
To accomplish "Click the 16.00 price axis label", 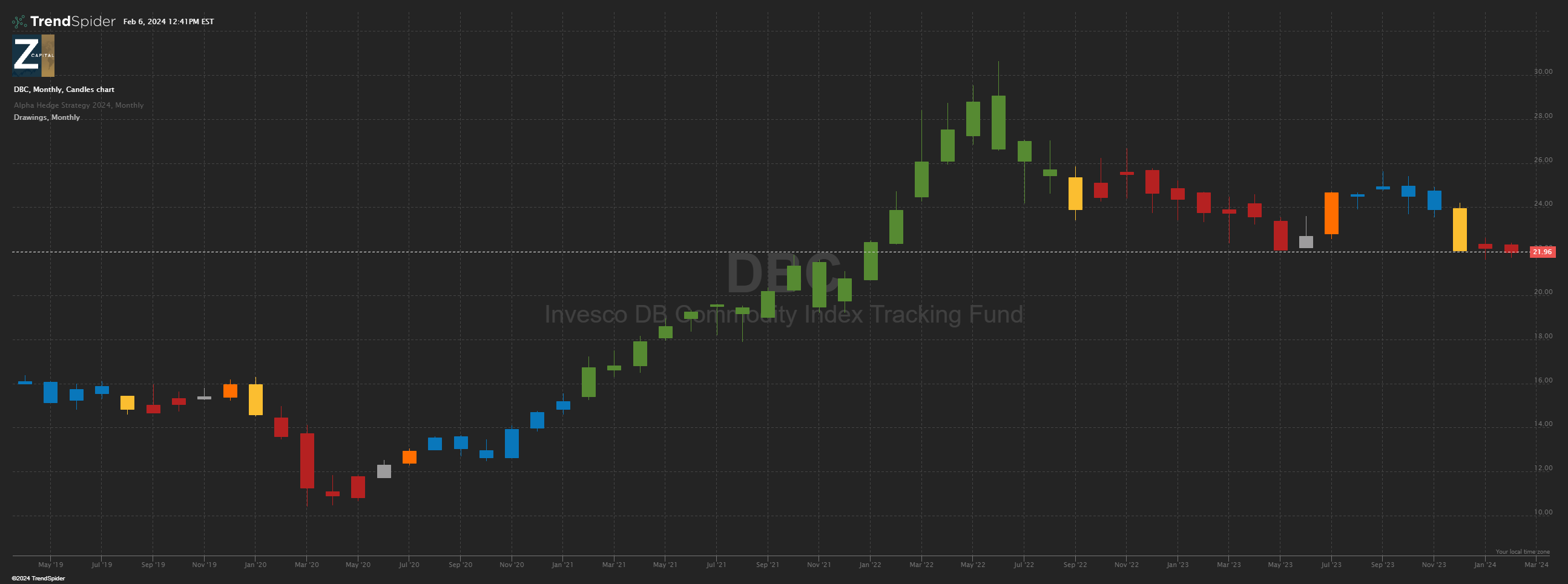I will (1543, 381).
